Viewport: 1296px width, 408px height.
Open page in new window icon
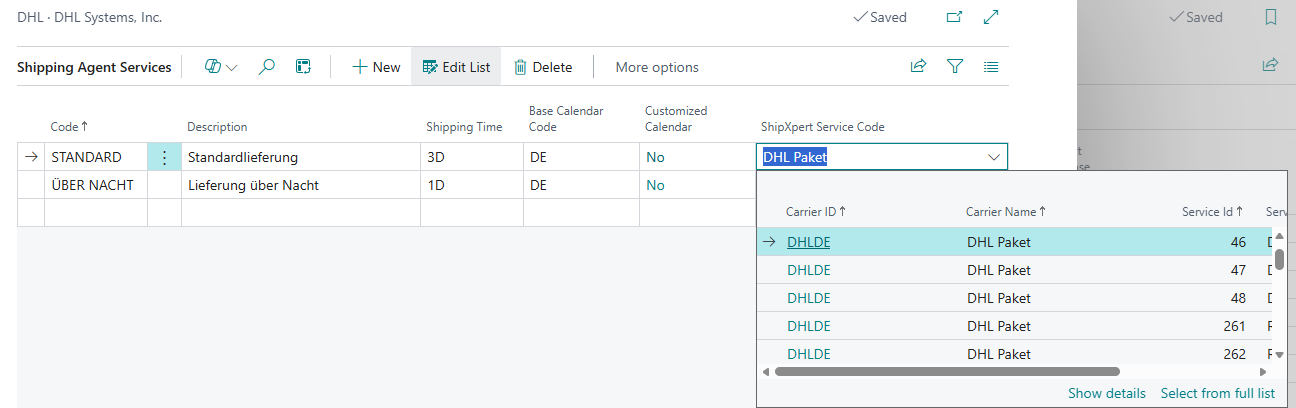click(x=954, y=17)
